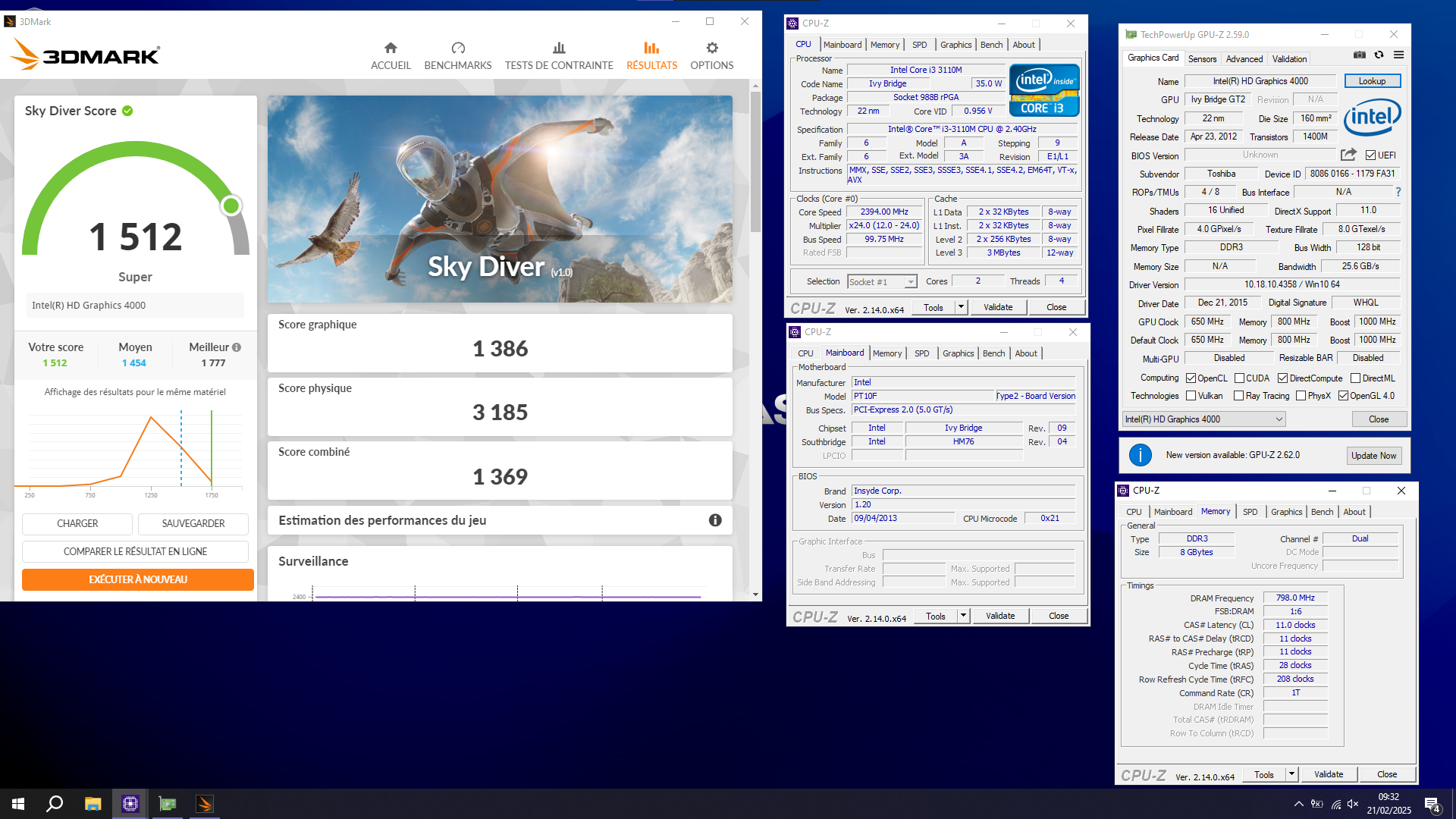Click Exécuter à nouveau button

138,579
